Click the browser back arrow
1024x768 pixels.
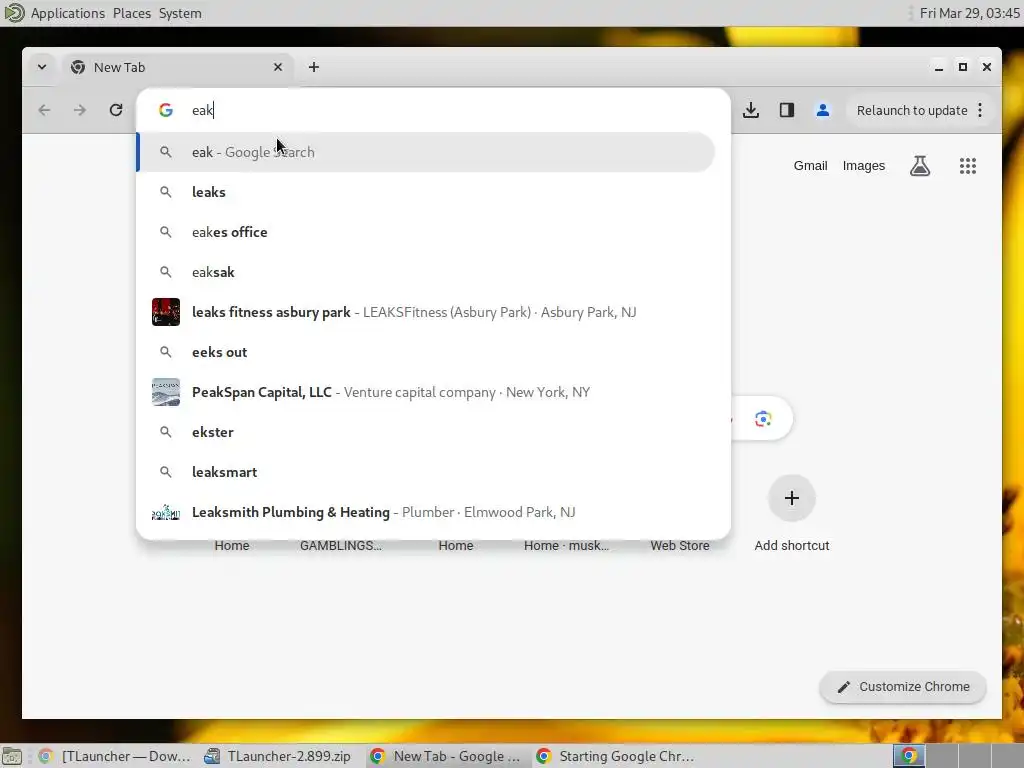44,110
